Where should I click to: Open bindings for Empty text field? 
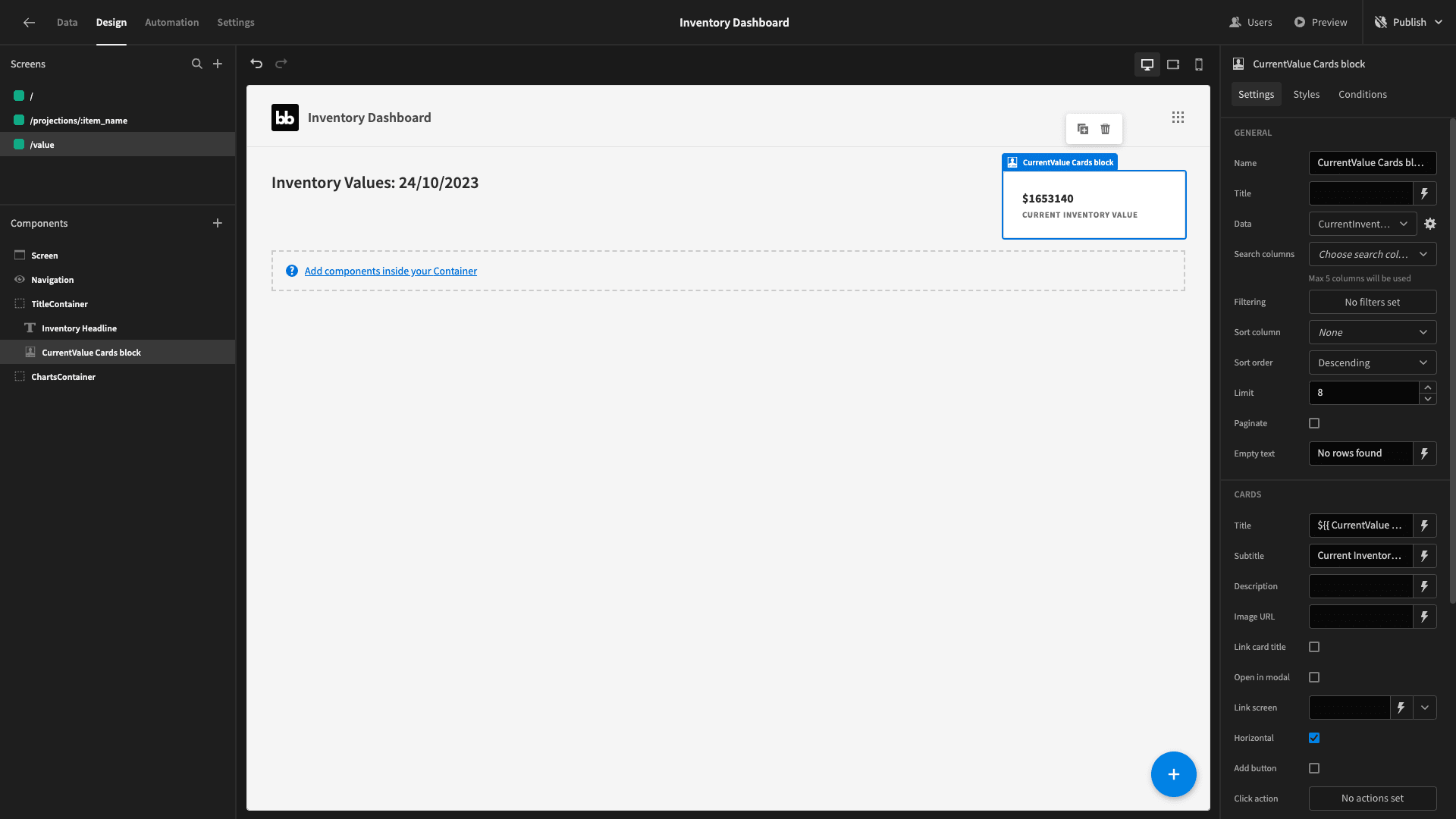pos(1425,453)
